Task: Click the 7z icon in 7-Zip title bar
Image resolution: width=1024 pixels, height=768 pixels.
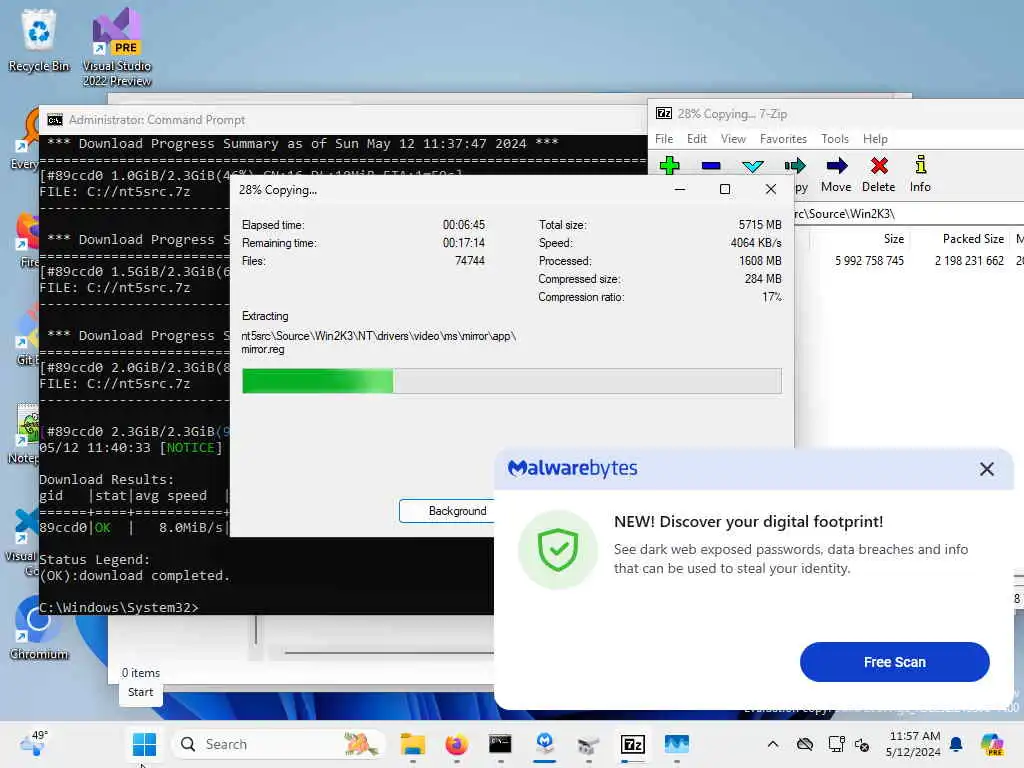Action: tap(664, 114)
